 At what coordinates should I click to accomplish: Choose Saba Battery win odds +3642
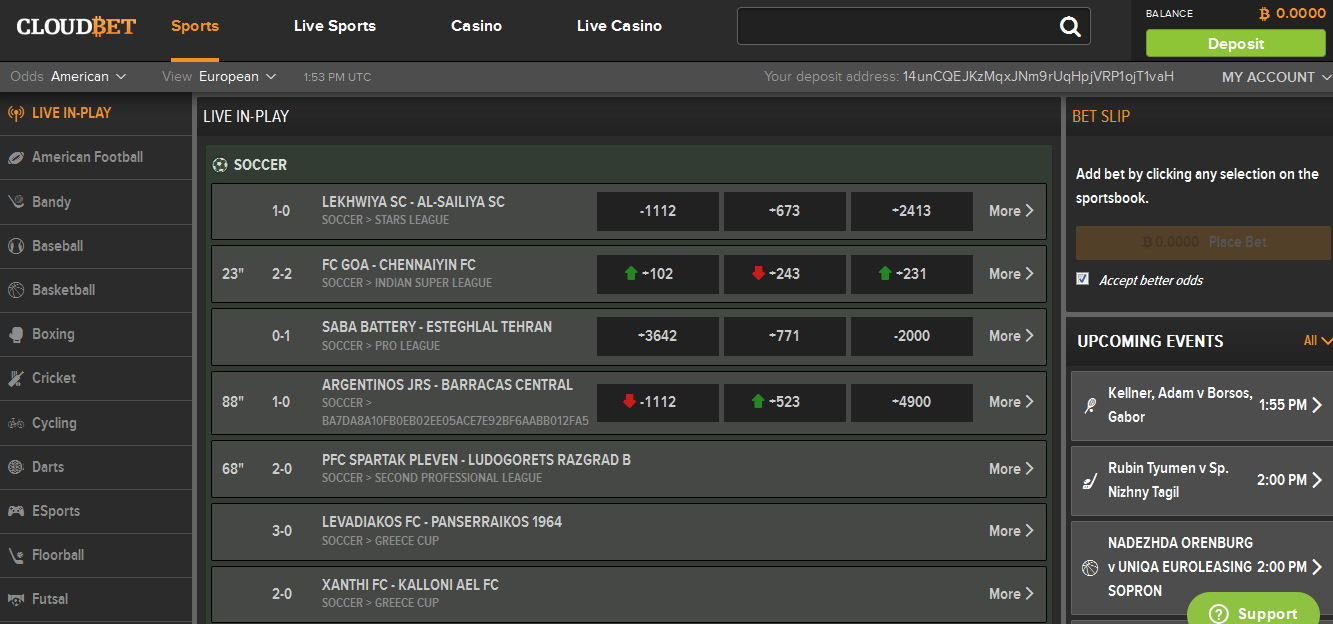(x=658, y=336)
